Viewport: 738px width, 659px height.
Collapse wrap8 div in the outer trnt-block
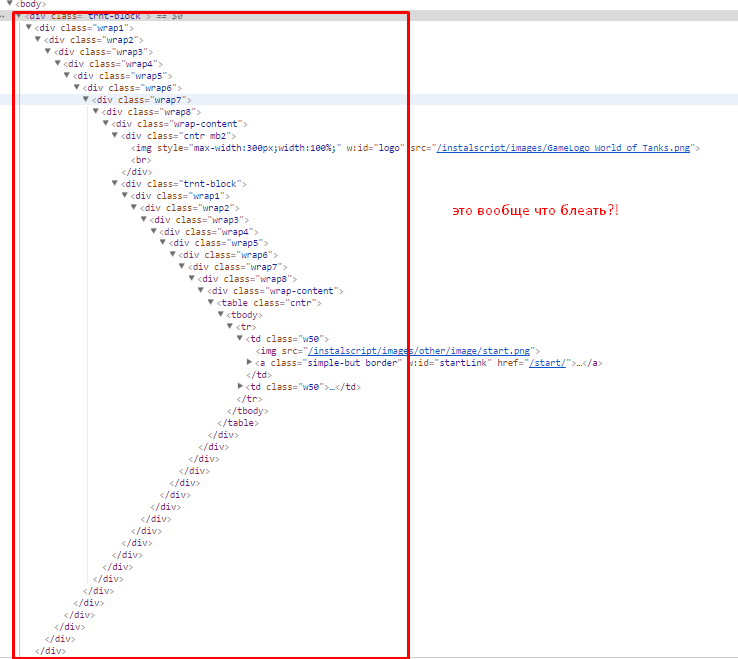(96, 111)
